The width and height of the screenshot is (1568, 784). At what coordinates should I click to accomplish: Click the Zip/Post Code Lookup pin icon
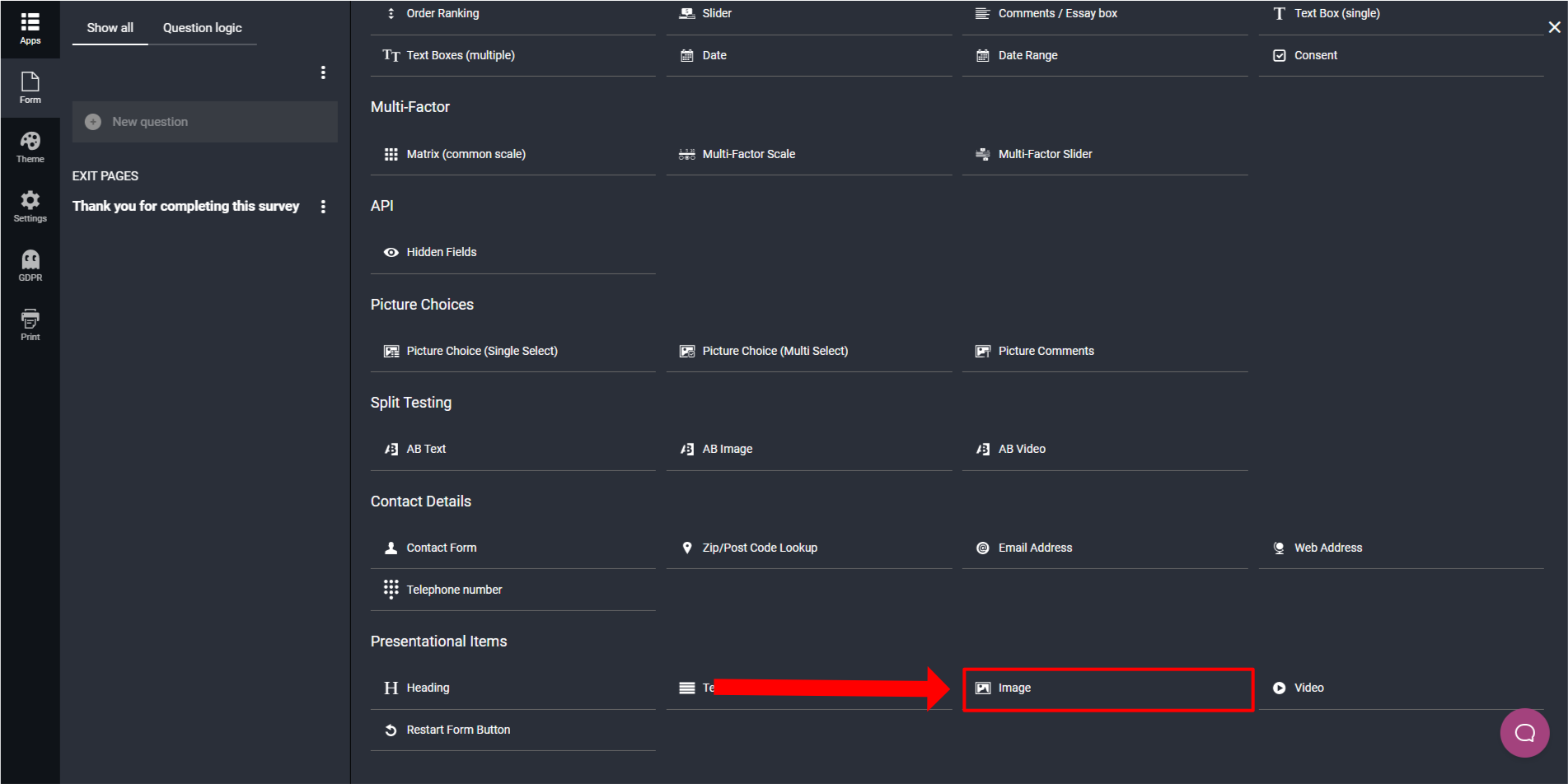(x=686, y=548)
